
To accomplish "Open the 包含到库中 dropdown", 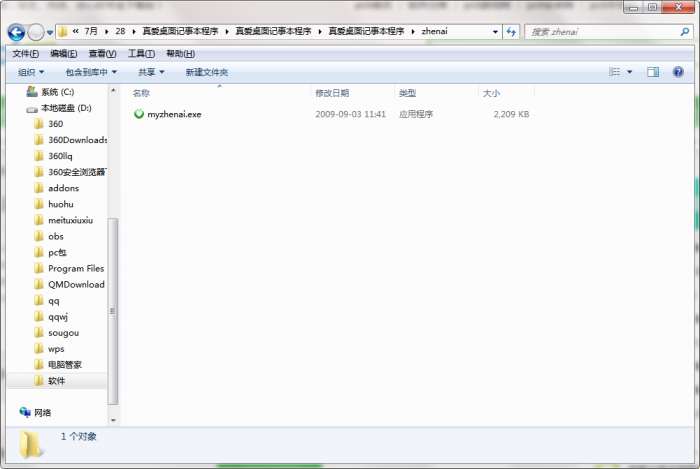I will click(91, 72).
